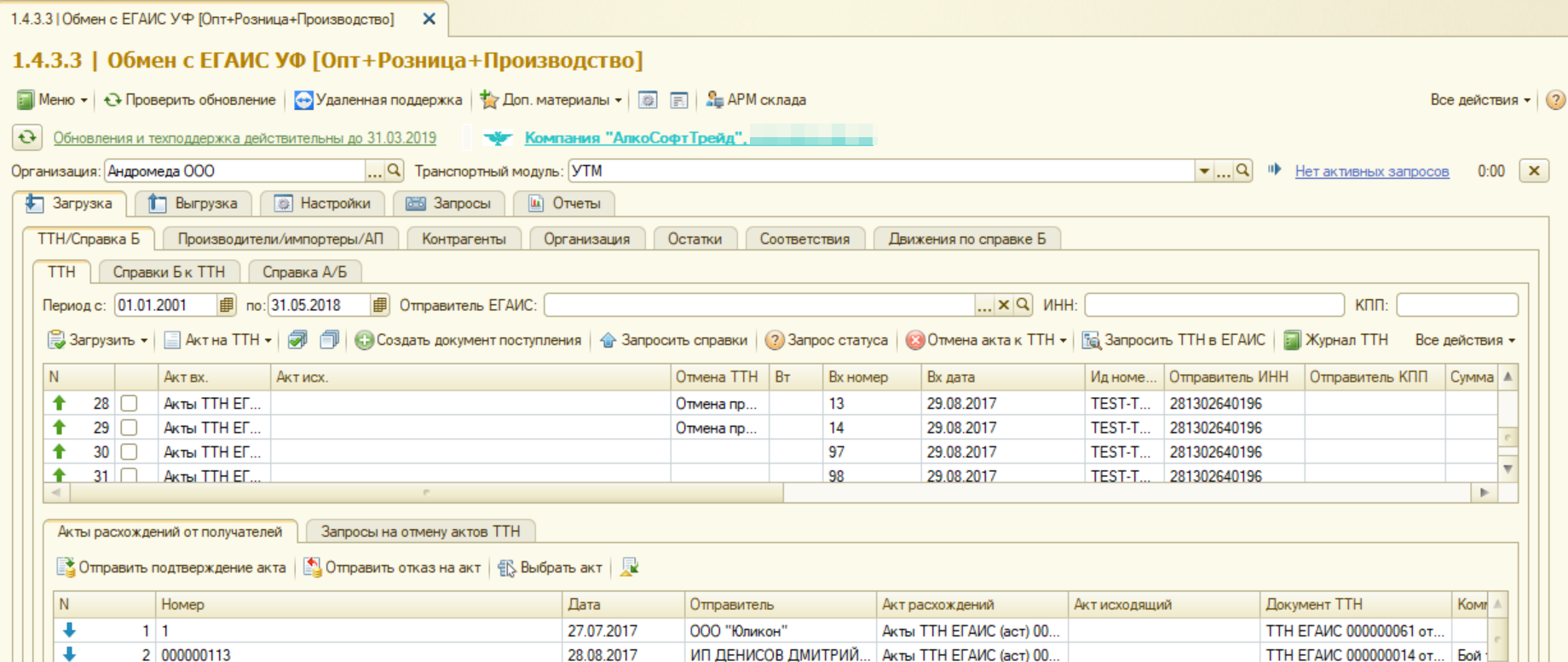The height and width of the screenshot is (662, 1568).
Task: Select Соответствия tab
Action: (805, 239)
